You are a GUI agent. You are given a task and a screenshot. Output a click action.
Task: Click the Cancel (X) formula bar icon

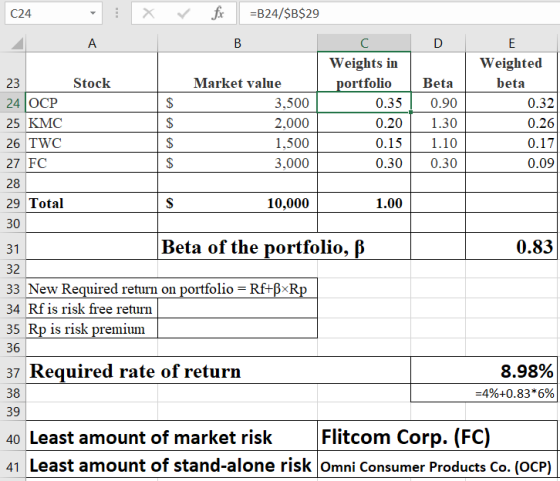[x=148, y=14]
